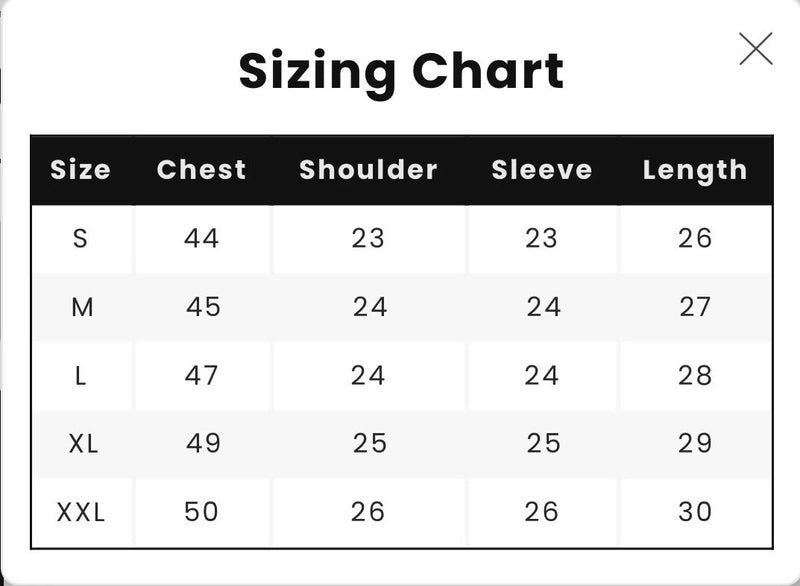Click chest value 44 for size S
This screenshot has height=586, width=800.
click(x=201, y=238)
